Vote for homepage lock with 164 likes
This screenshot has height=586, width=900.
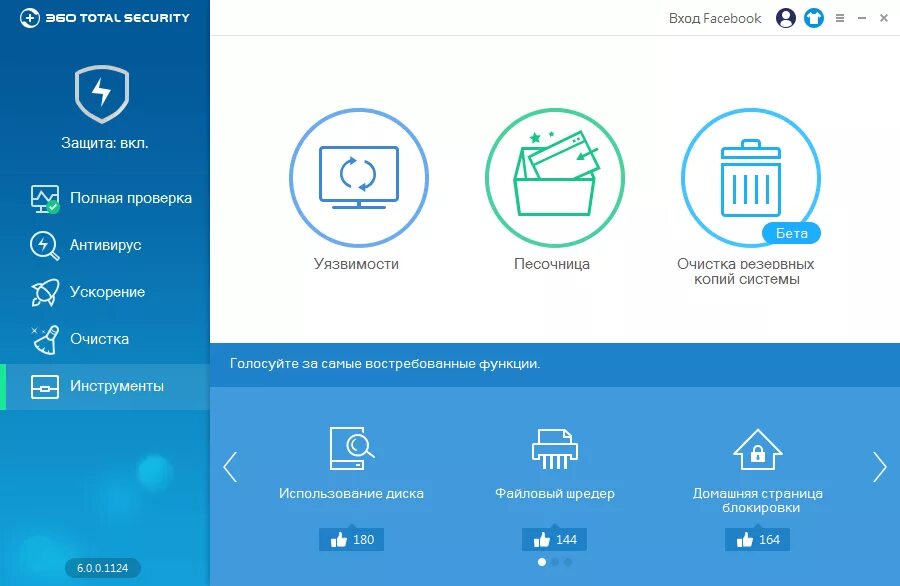pos(758,540)
